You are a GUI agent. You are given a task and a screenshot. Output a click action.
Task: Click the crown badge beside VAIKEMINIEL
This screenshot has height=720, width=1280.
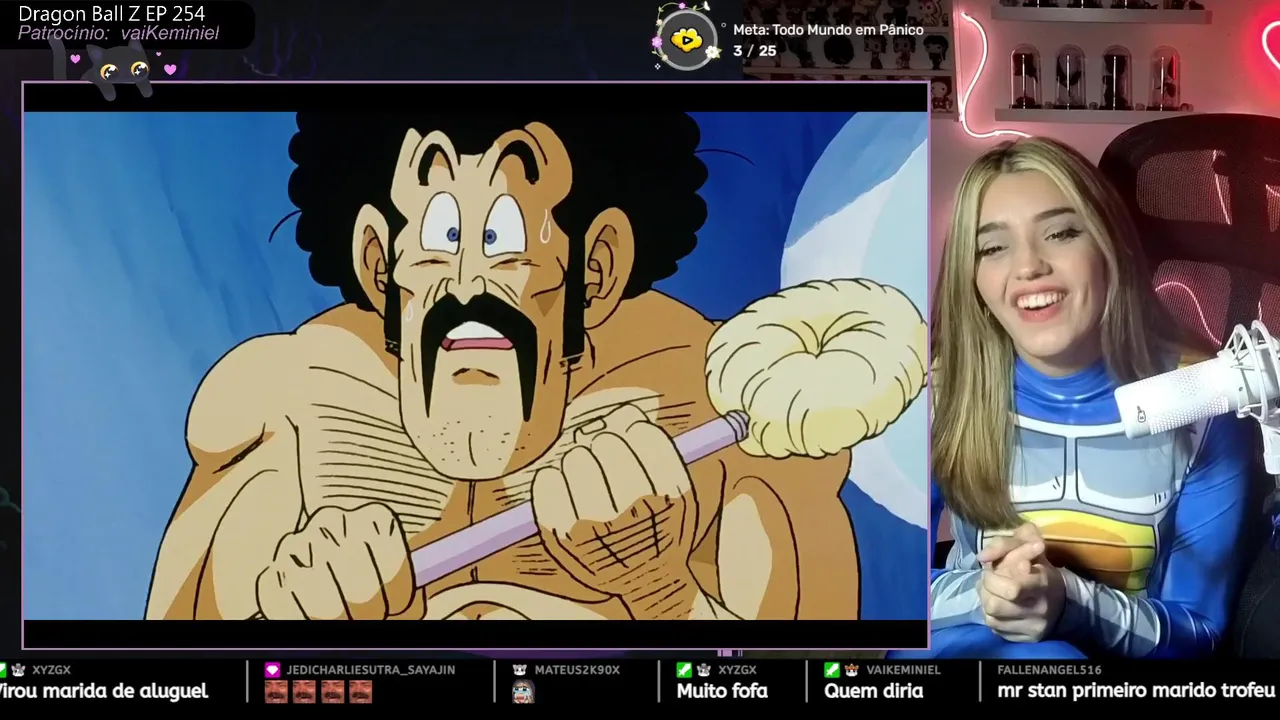click(852, 670)
